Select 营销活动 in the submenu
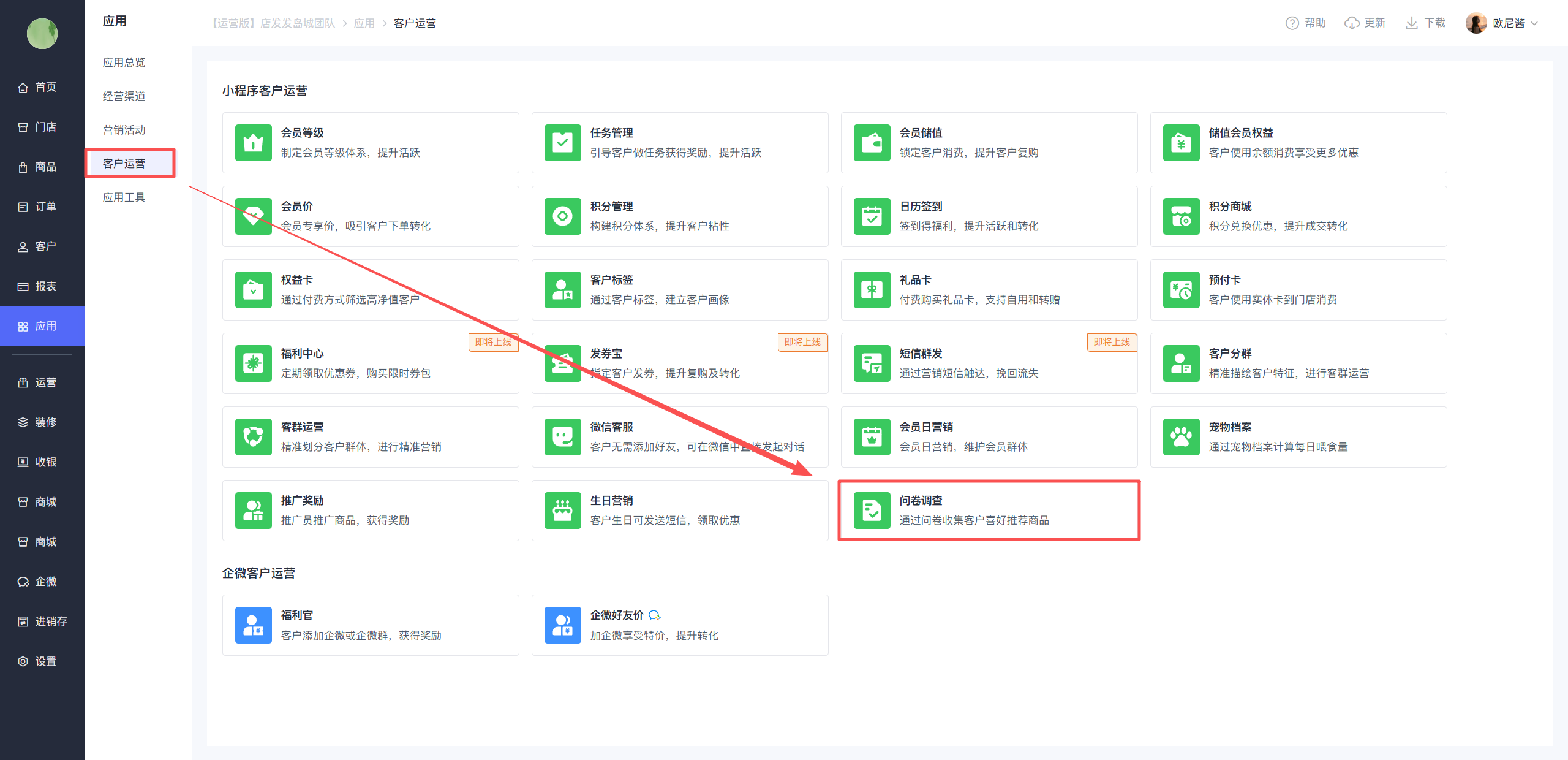The height and width of the screenshot is (760, 1568). click(124, 130)
